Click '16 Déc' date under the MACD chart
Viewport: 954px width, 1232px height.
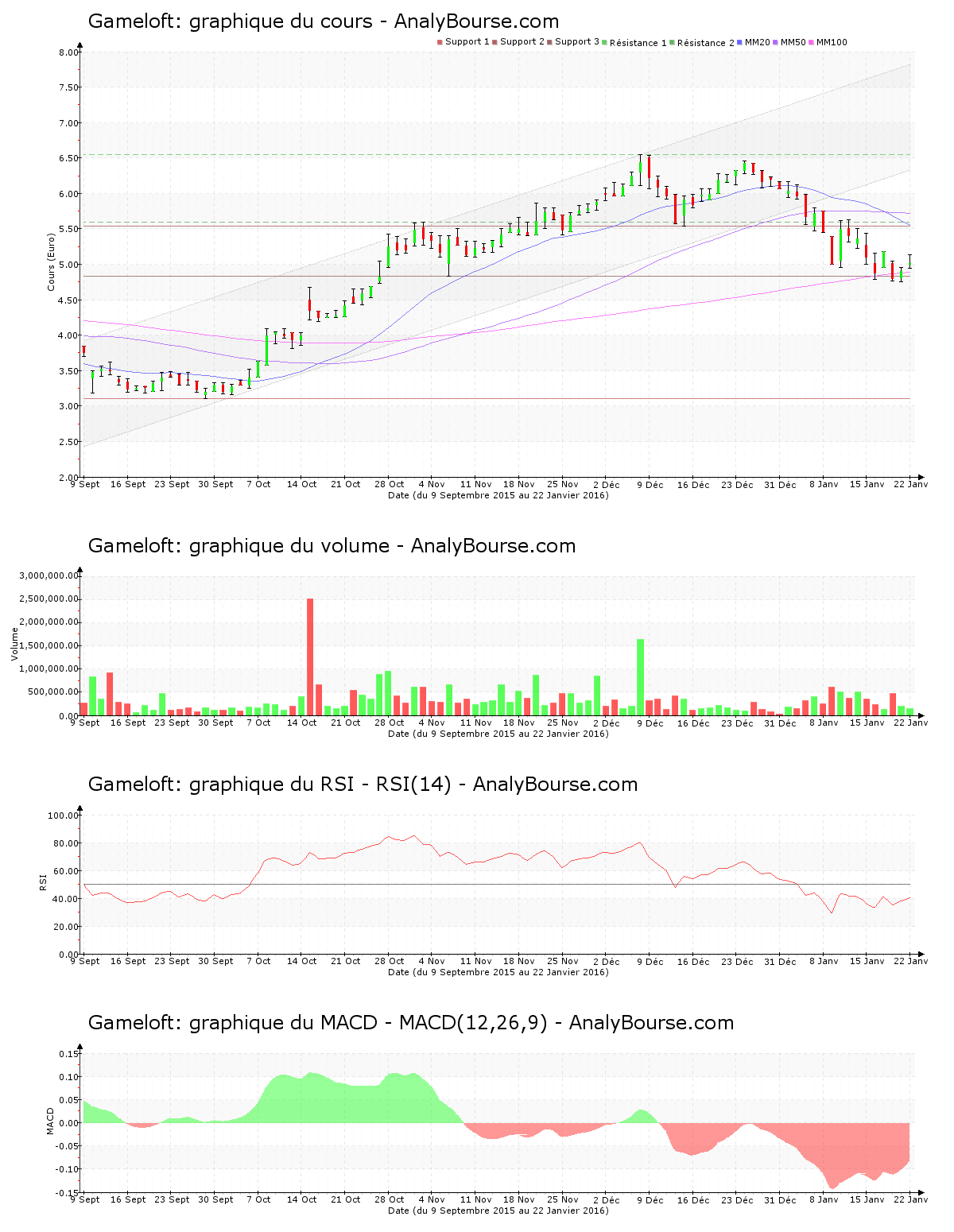pos(693,1199)
